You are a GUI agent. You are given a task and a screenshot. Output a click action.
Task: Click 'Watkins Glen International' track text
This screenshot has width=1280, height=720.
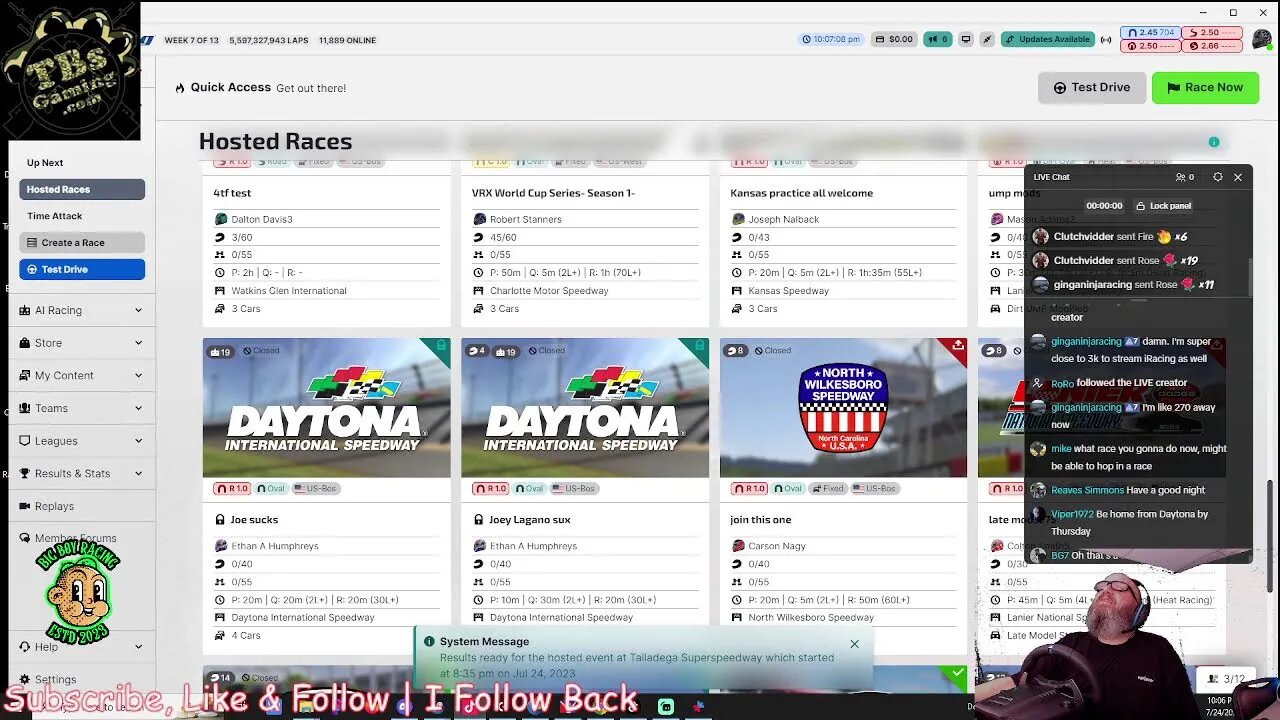289,291
